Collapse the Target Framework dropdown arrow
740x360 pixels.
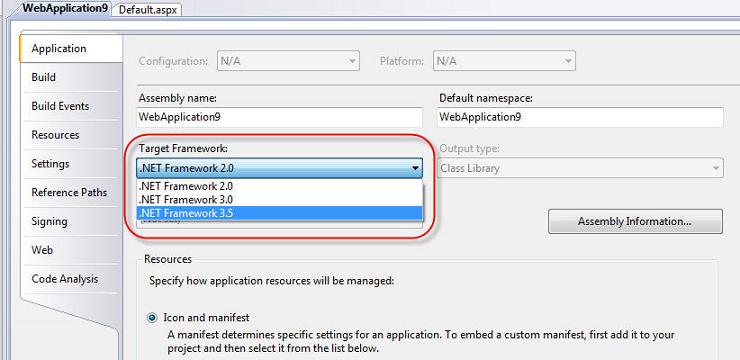point(415,168)
